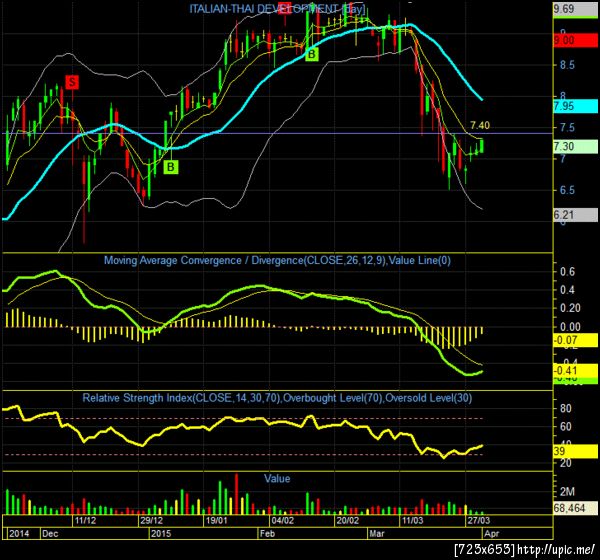This screenshot has width=600, height=560.
Task: Click the red S sell signal marker
Action: click(x=72, y=82)
